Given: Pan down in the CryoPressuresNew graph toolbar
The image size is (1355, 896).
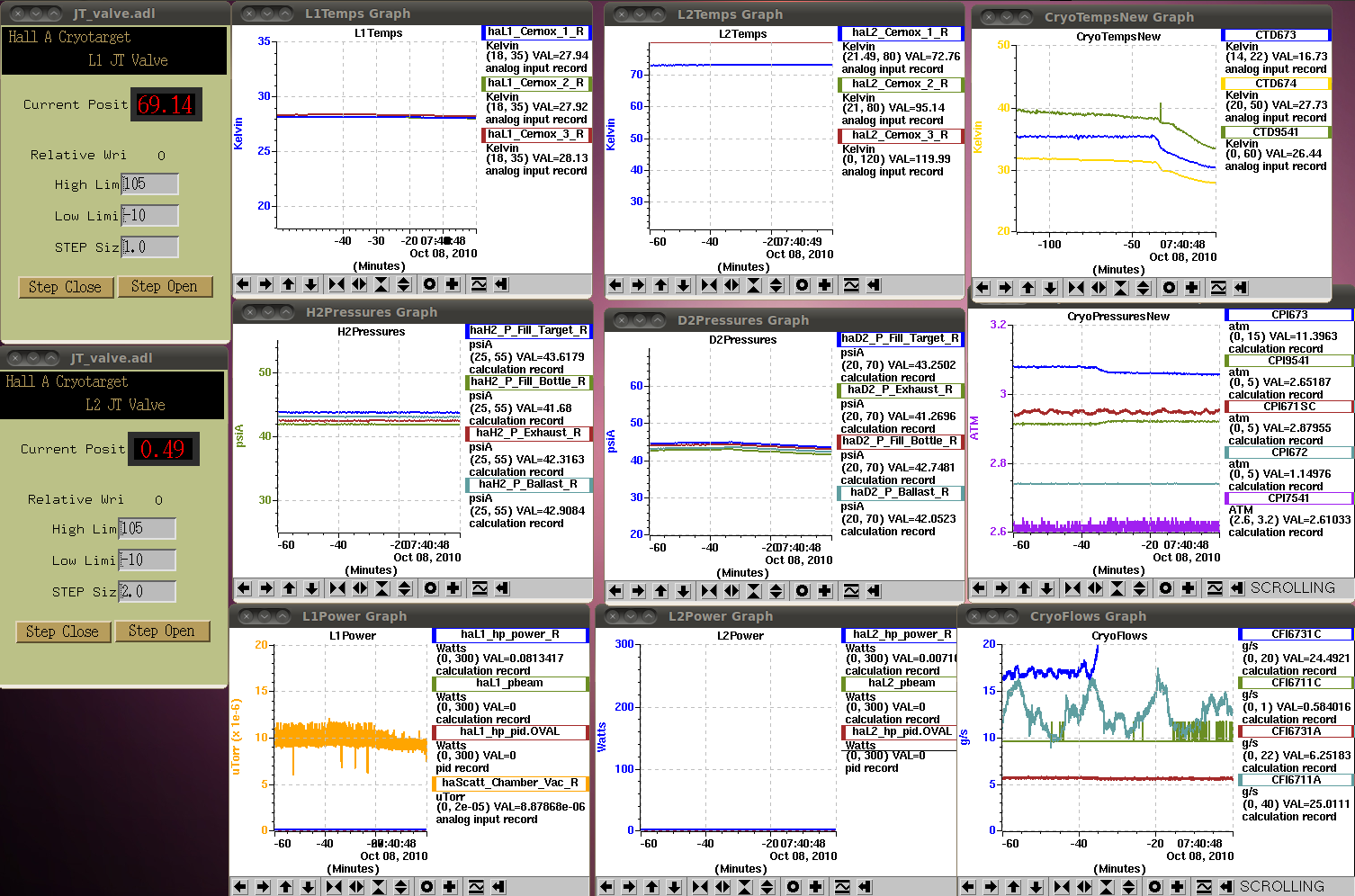Looking at the screenshot, I should [1046, 588].
